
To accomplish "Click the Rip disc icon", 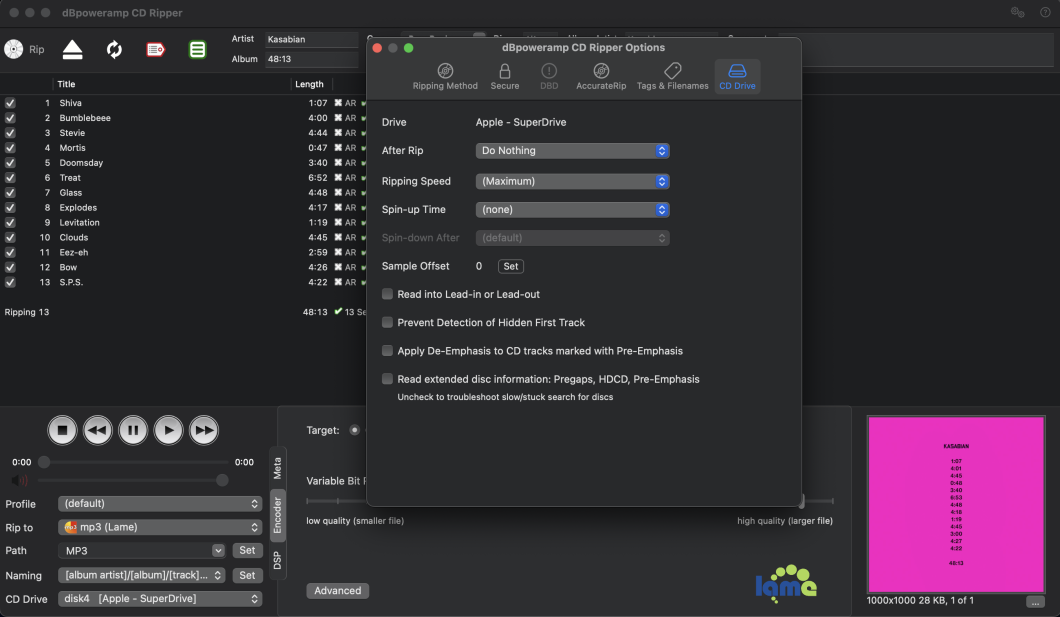I will 14,49.
